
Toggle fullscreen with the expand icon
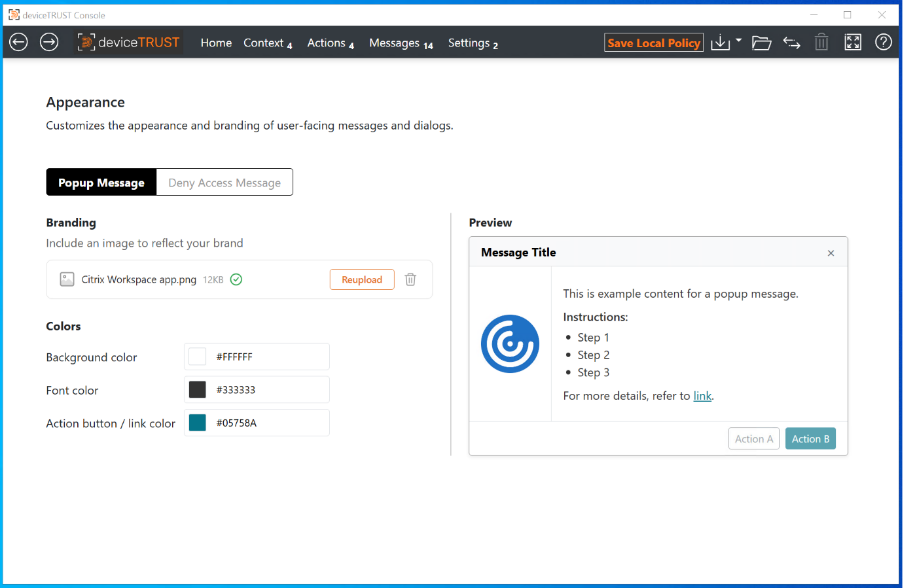tap(852, 42)
